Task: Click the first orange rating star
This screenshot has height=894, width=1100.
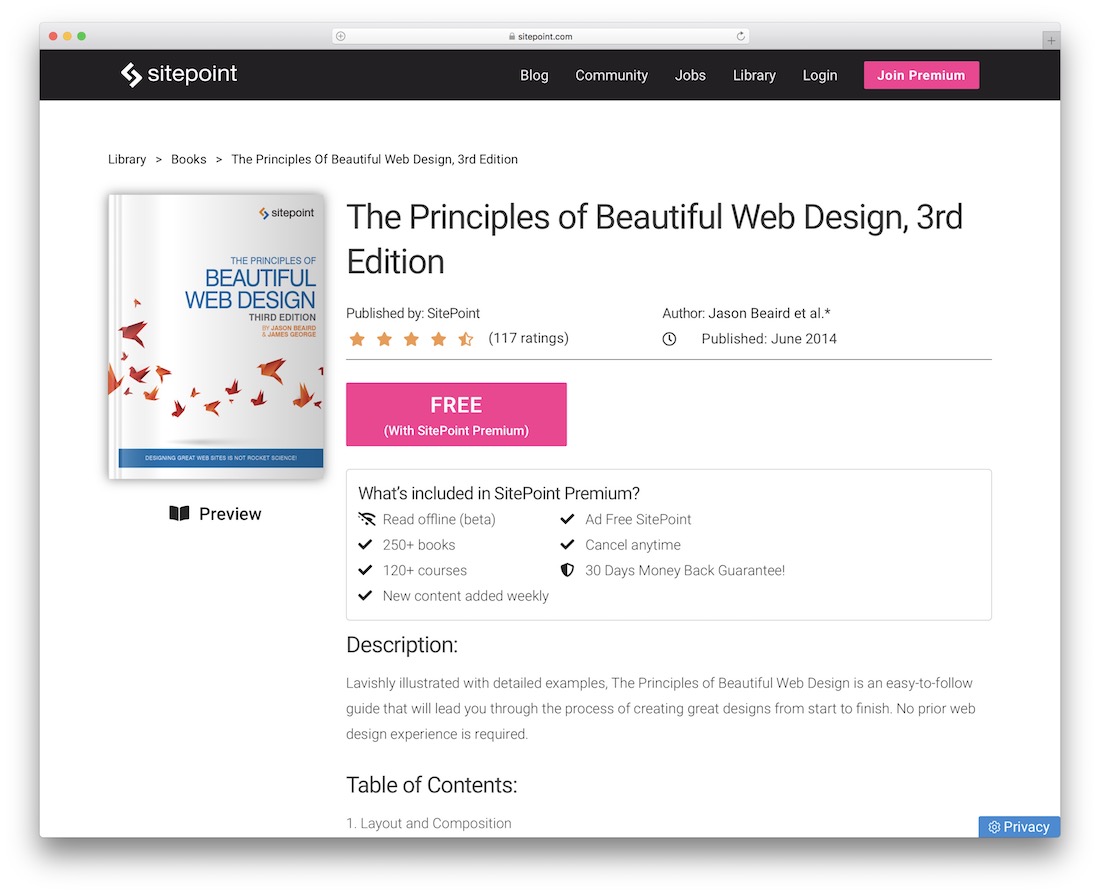Action: click(x=357, y=340)
